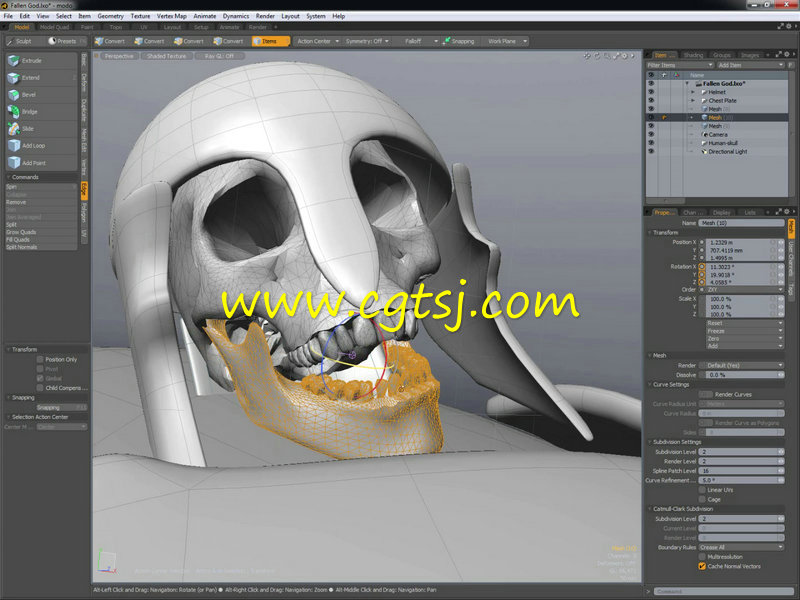This screenshot has width=800, height=600.
Task: Click the Camera item icon
Action: click(704, 135)
